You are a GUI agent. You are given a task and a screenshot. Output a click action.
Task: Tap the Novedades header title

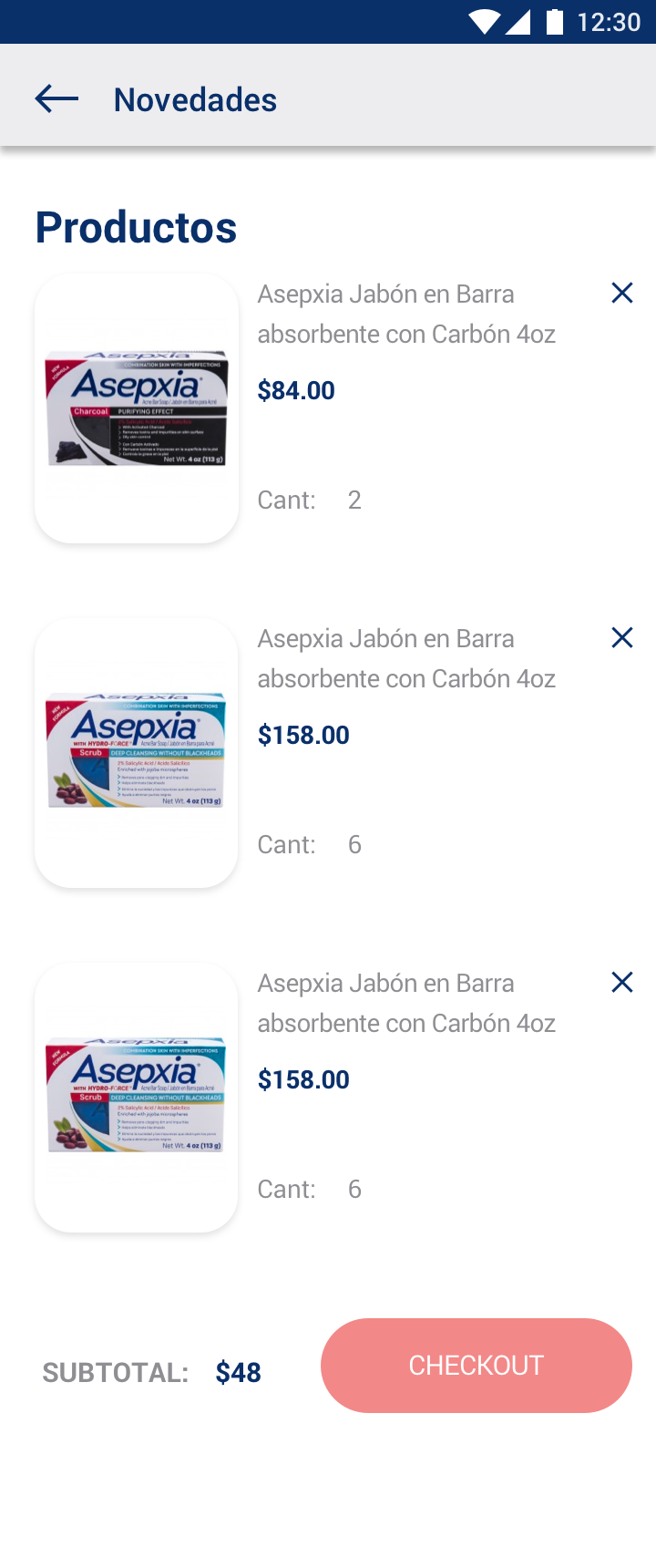click(x=195, y=99)
